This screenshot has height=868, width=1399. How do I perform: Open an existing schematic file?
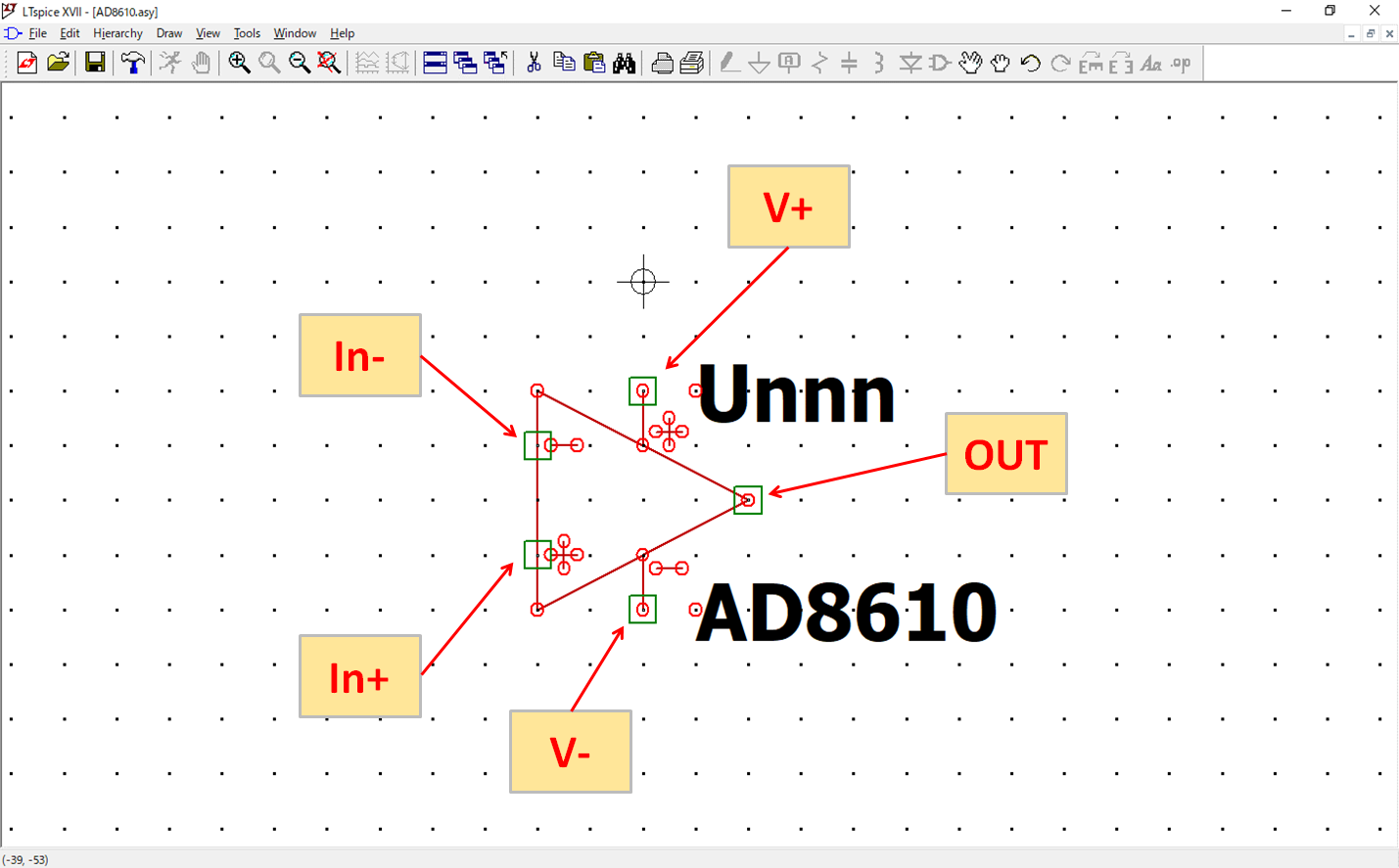click(59, 64)
